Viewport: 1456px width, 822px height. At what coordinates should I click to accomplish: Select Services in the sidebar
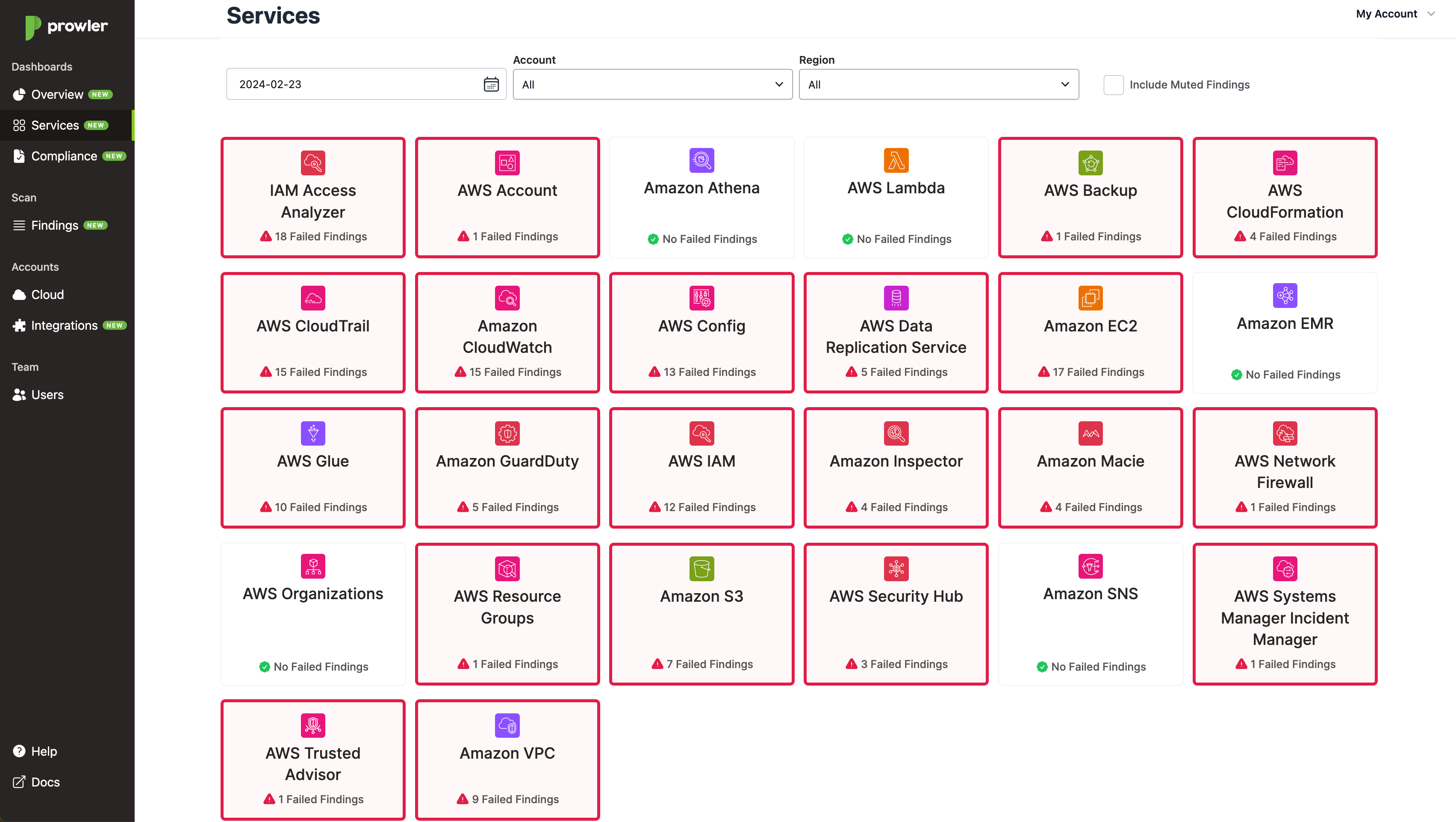click(67, 125)
